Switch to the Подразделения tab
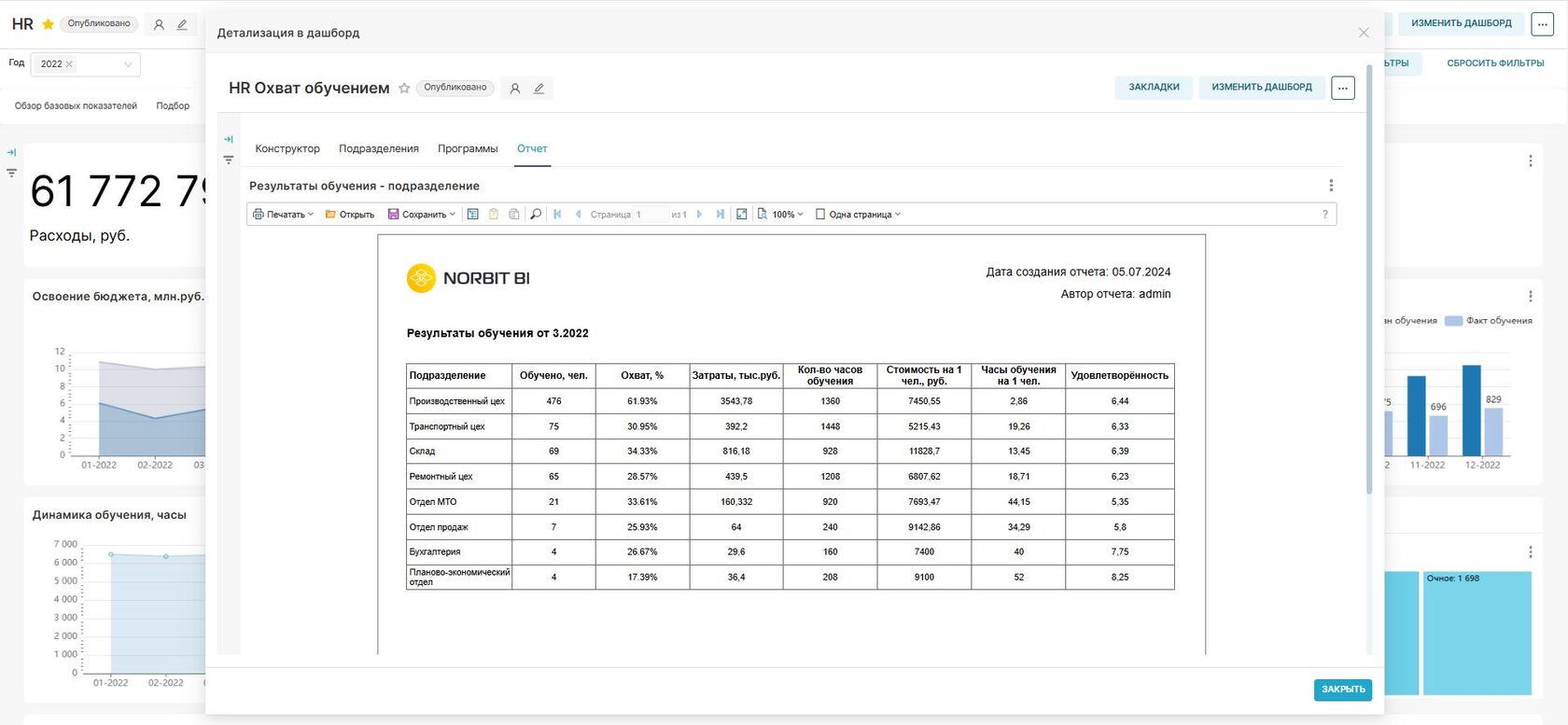1568x725 pixels. (x=378, y=149)
